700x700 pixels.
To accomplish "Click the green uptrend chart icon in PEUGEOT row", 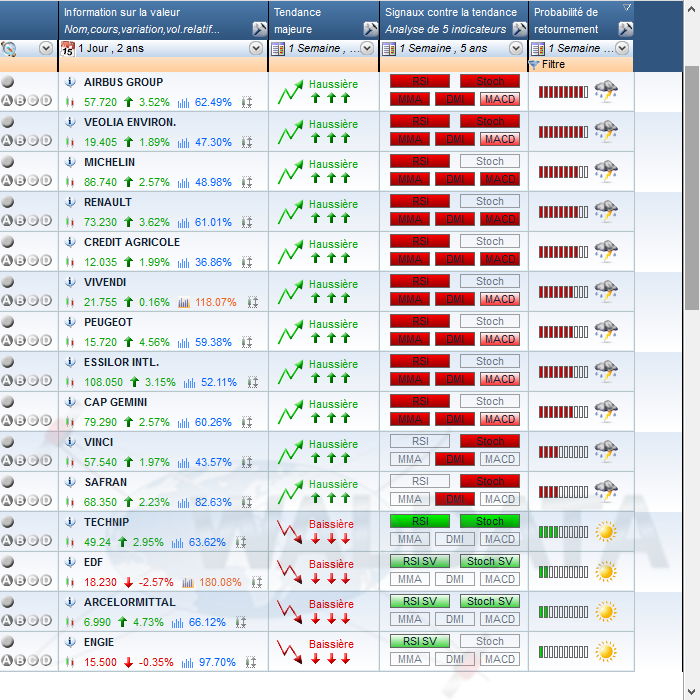I will 291,332.
